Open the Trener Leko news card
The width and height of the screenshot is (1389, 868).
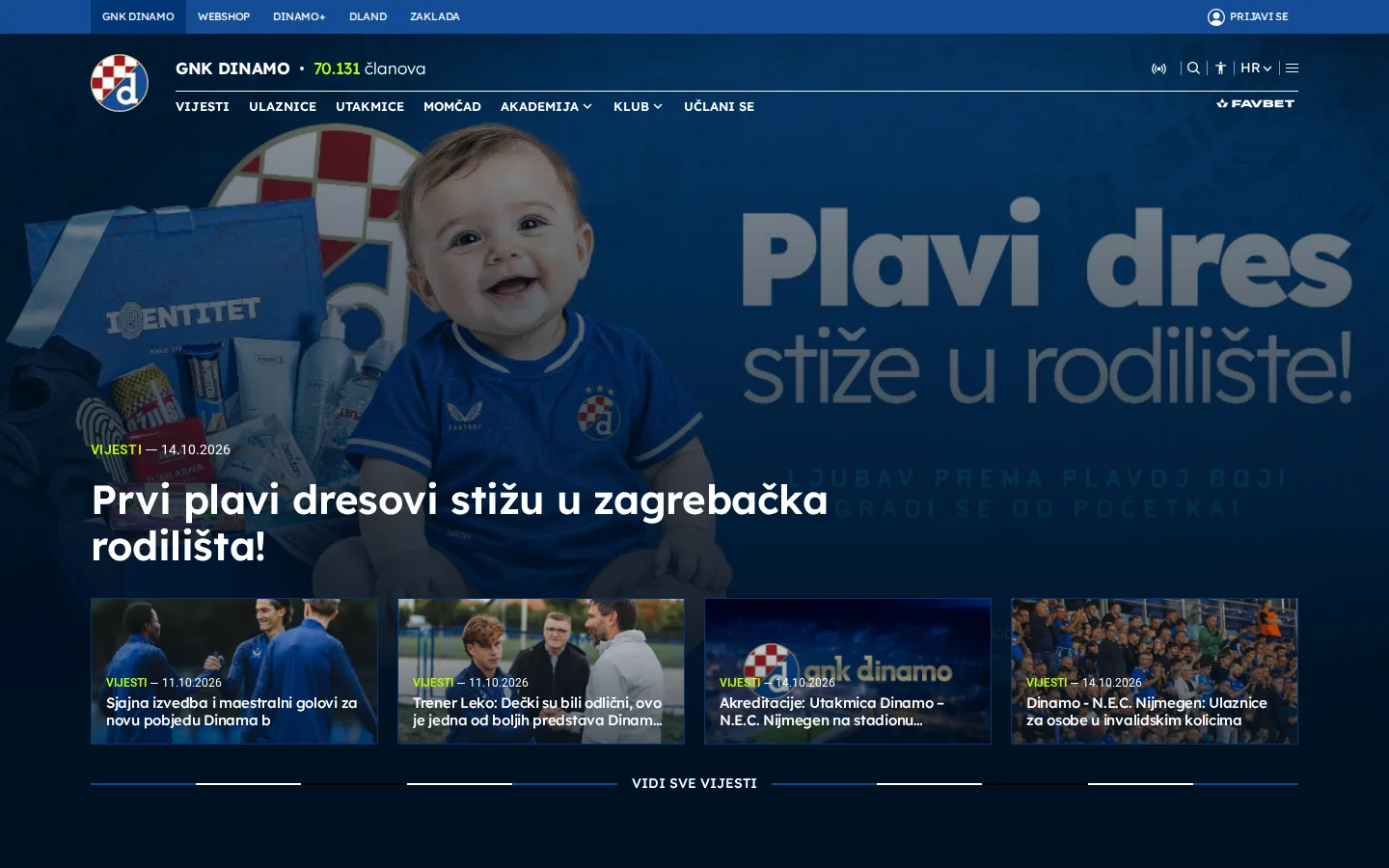[x=541, y=671]
